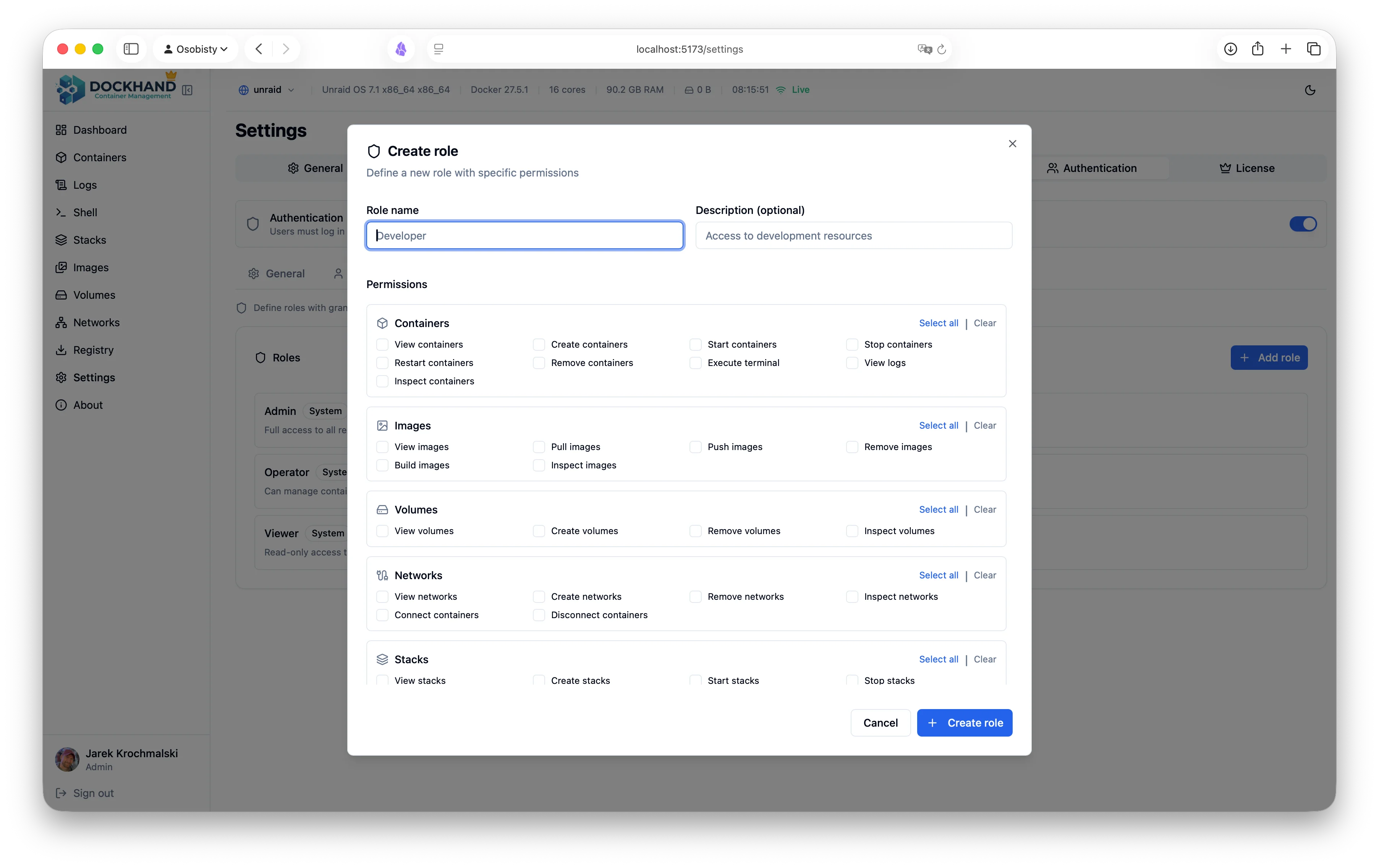Click the Description optional input field
Viewport: 1379px width, 868px height.
[x=853, y=236]
